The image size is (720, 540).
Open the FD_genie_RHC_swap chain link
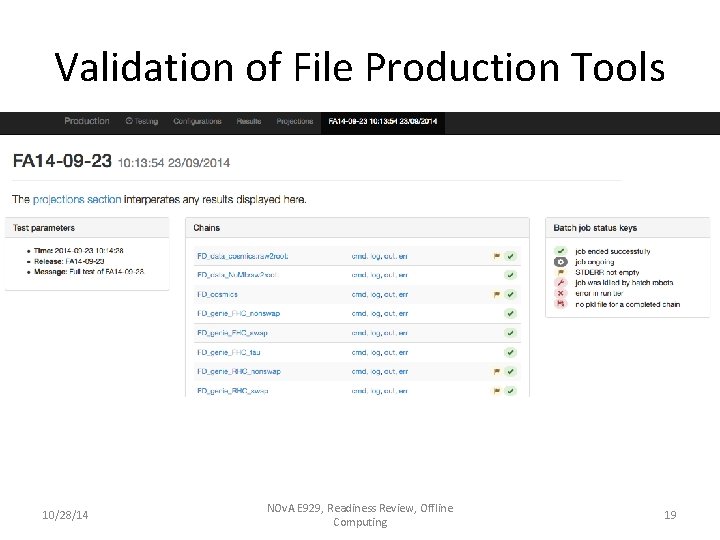(x=233, y=391)
